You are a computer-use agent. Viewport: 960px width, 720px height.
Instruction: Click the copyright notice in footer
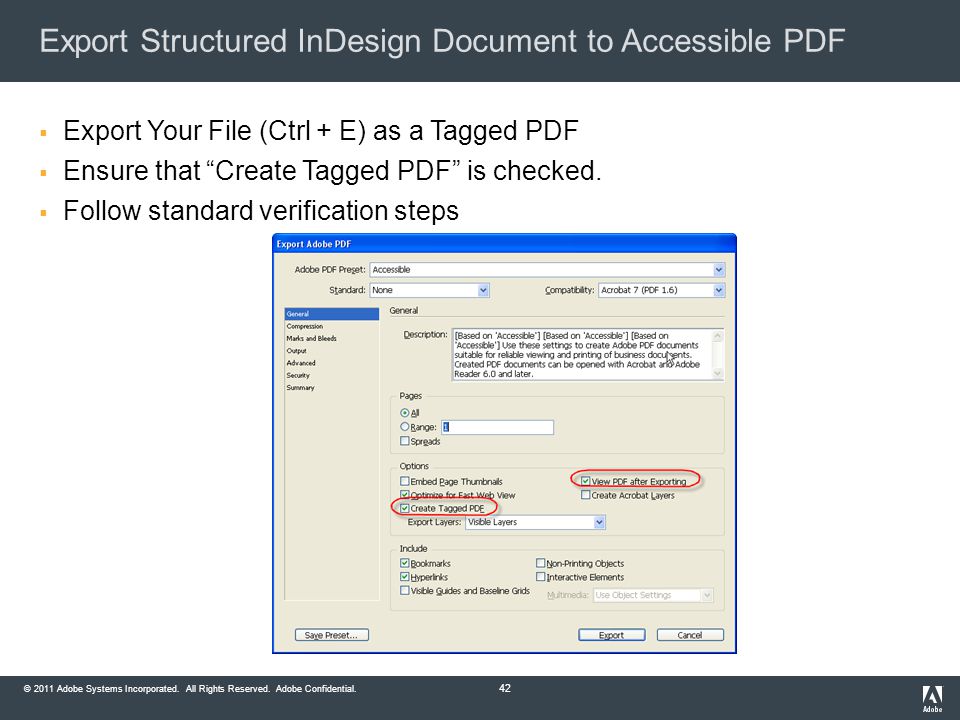coord(190,689)
